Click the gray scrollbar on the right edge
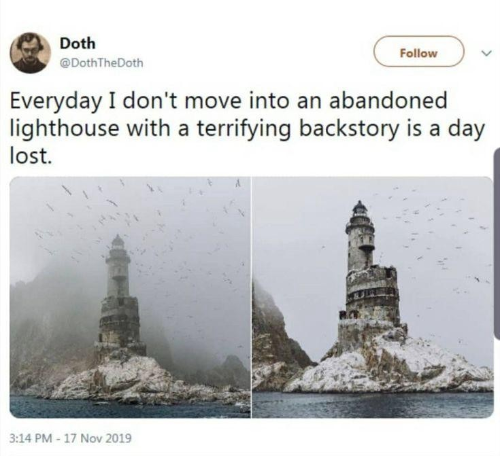The width and height of the screenshot is (500, 456). pos(497,243)
